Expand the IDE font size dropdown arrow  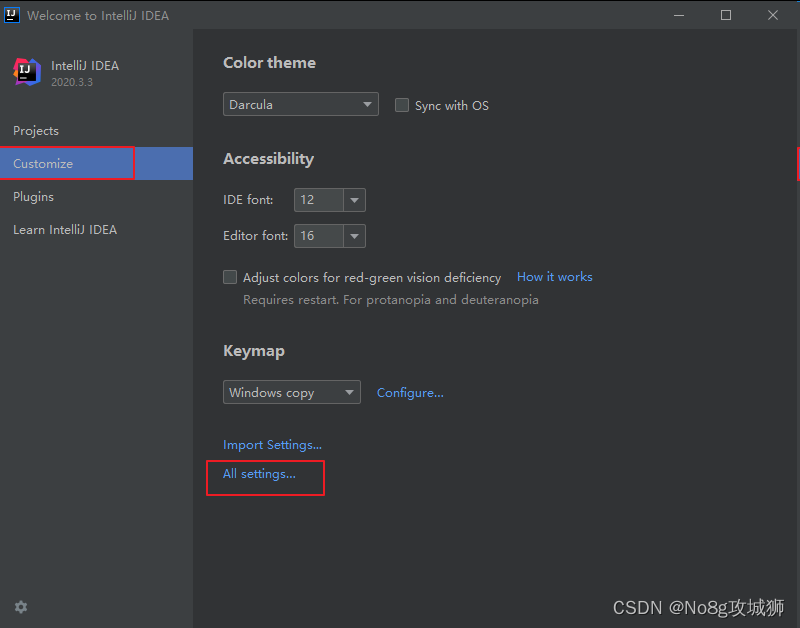tap(355, 200)
